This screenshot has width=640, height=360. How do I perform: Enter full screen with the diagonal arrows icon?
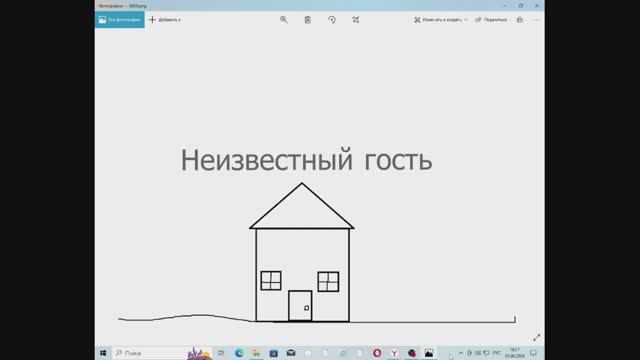point(536,338)
